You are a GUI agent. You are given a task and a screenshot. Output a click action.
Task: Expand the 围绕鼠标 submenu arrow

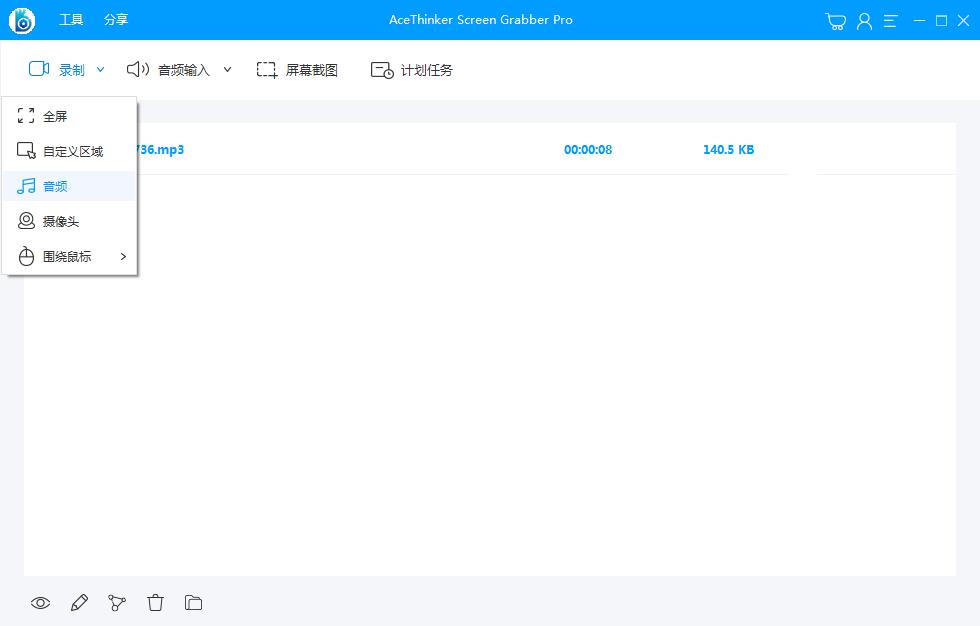pyautogui.click(x=123, y=257)
